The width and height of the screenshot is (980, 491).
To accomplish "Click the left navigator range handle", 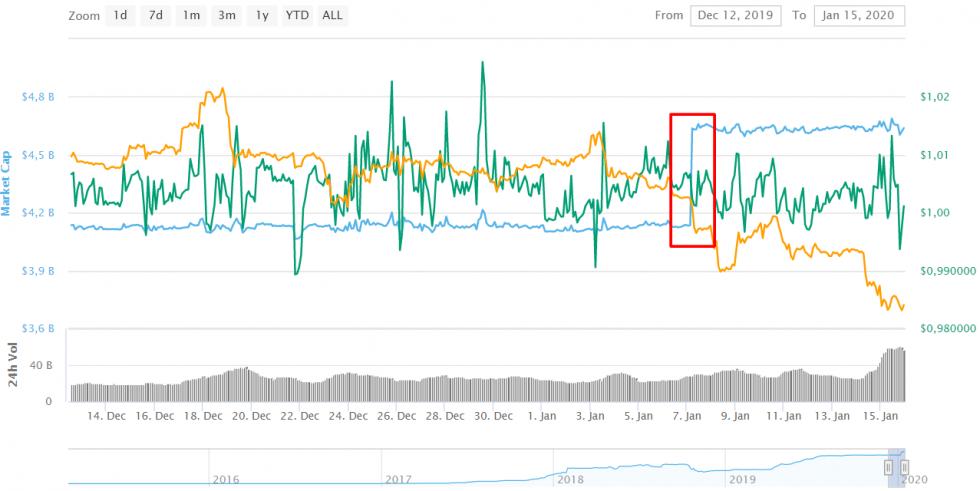I will (887, 466).
